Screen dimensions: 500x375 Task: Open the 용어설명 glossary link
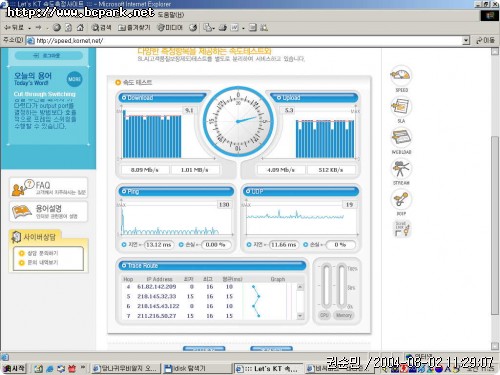click(x=49, y=212)
